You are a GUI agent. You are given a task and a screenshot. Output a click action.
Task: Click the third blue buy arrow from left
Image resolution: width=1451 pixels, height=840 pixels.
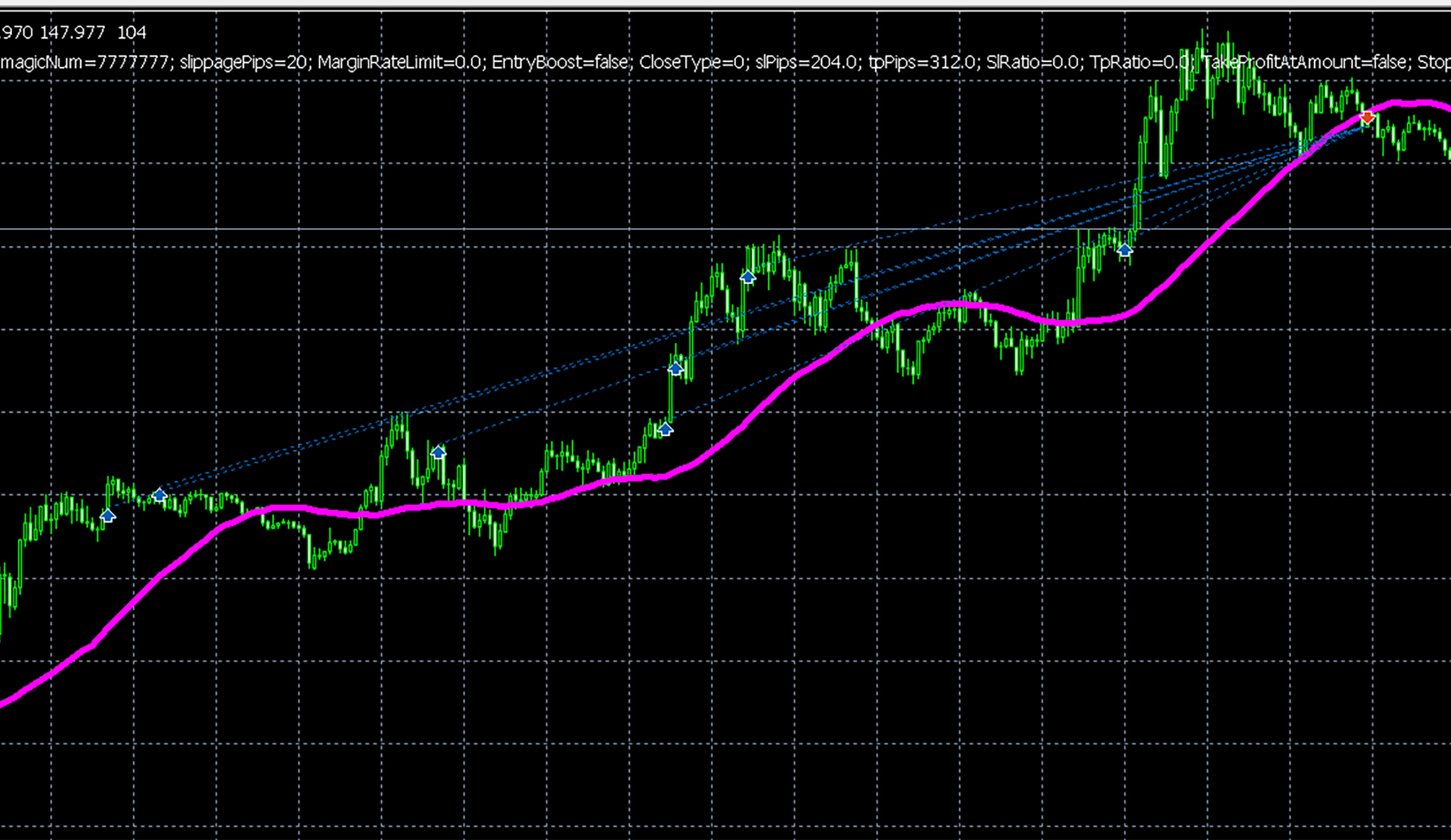pyautogui.click(x=438, y=452)
